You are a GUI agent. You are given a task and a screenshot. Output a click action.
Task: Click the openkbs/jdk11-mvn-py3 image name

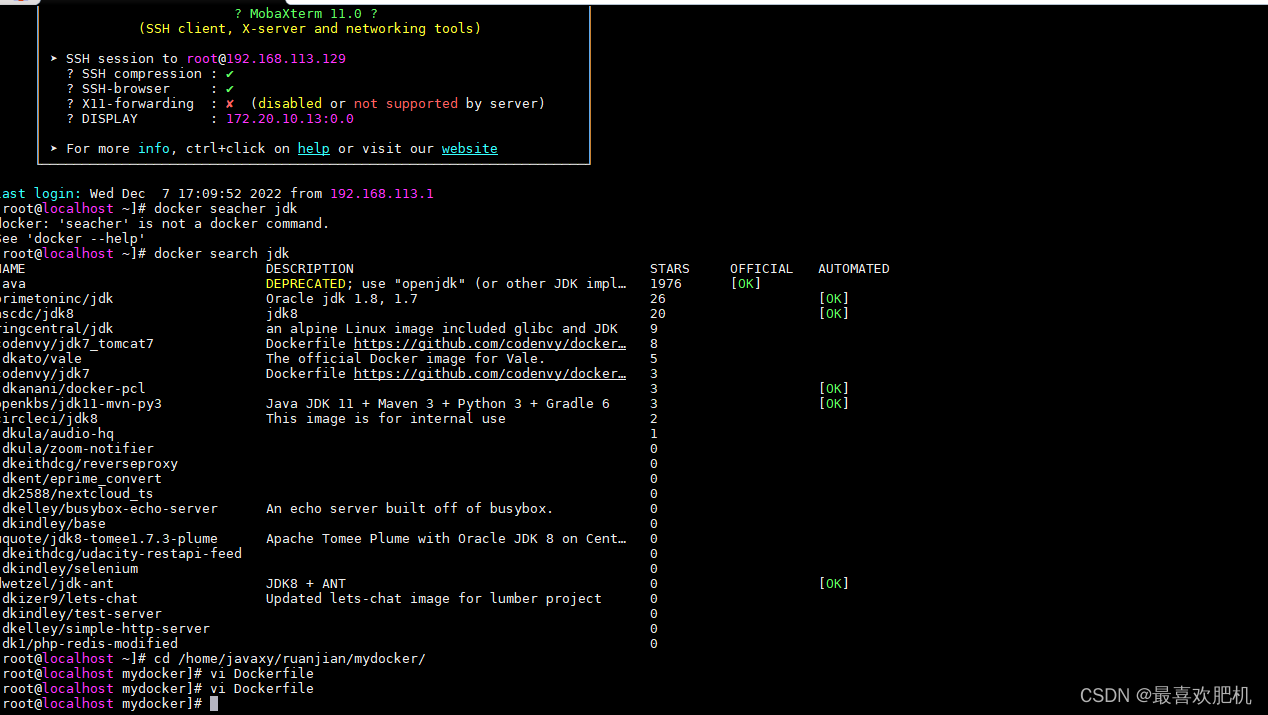pyautogui.click(x=81, y=403)
